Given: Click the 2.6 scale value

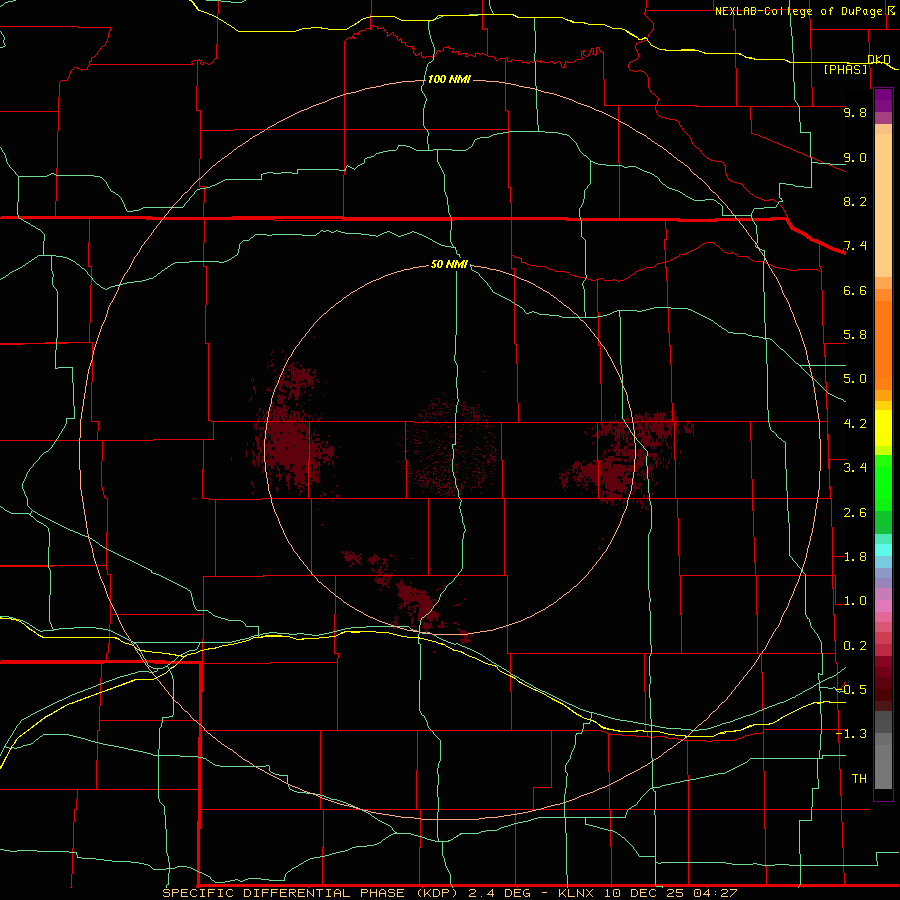Looking at the screenshot, I should 855,513.
